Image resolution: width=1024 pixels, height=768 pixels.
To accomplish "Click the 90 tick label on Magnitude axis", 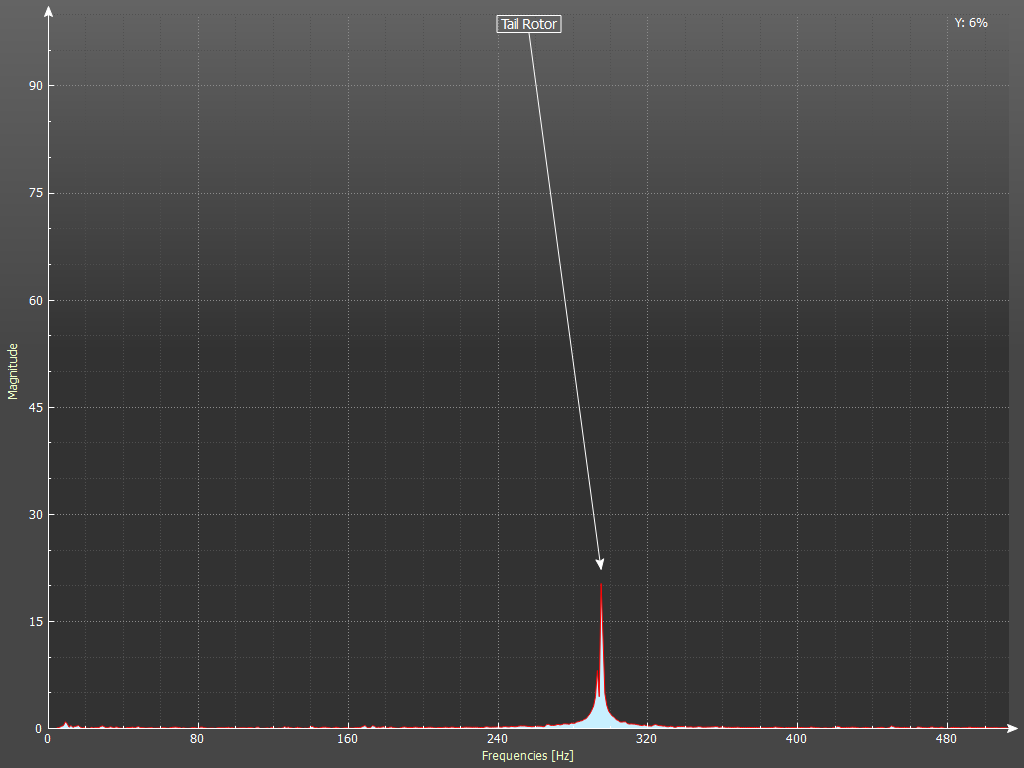I will pyautogui.click(x=35, y=86).
